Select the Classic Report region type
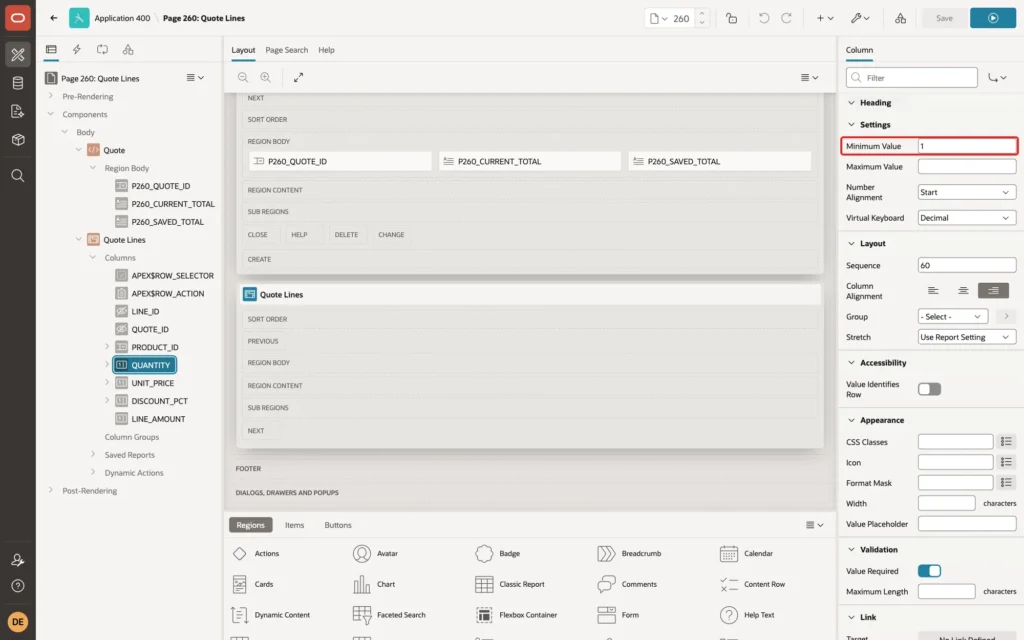1024x640 pixels. 510,584
